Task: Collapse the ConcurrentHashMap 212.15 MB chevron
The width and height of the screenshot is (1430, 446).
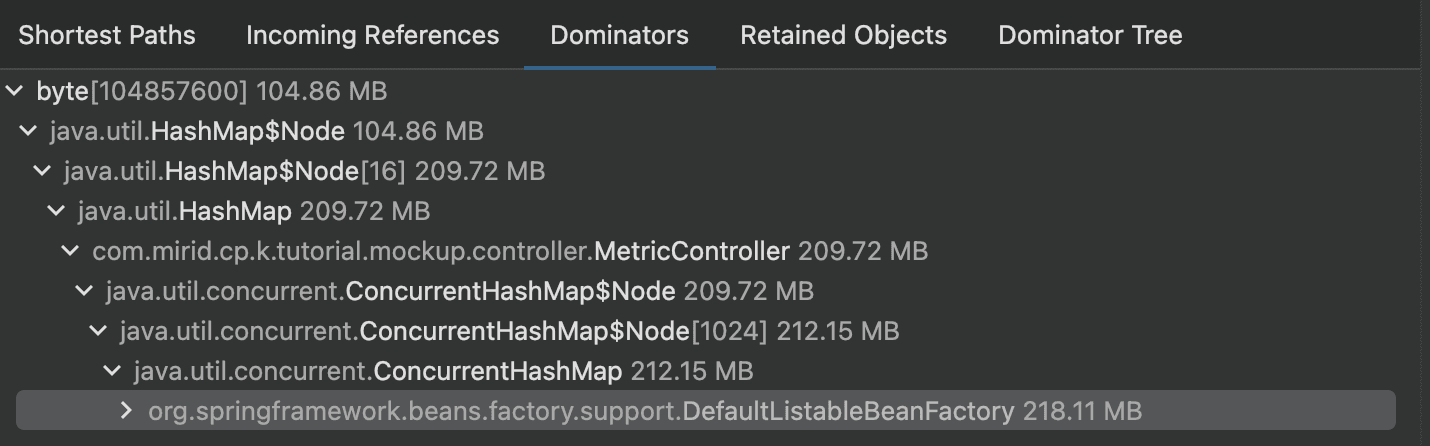Action: coord(113,371)
